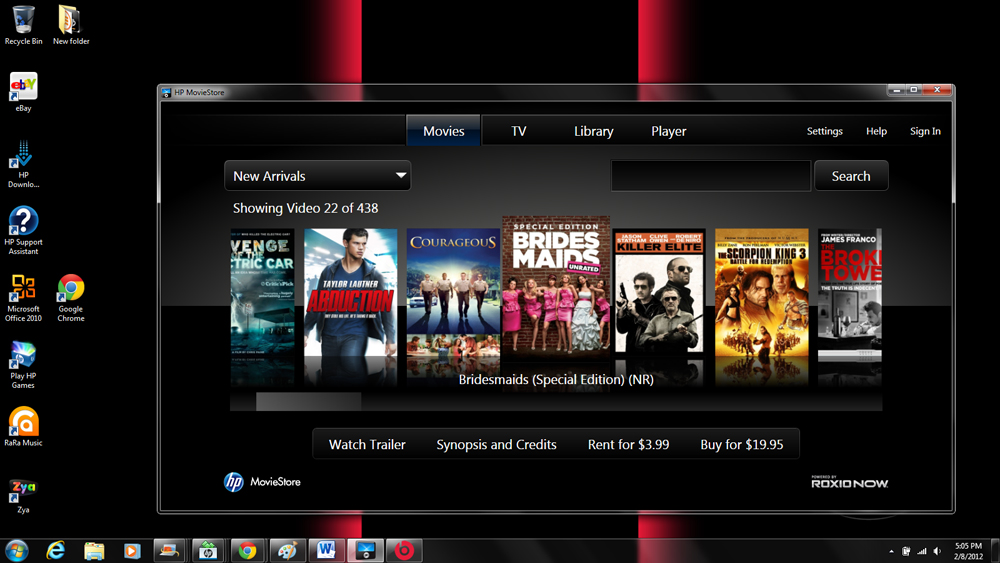This screenshot has width=1000, height=563.
Task: Open HP Support Assistant shortcut
Action: 24,230
